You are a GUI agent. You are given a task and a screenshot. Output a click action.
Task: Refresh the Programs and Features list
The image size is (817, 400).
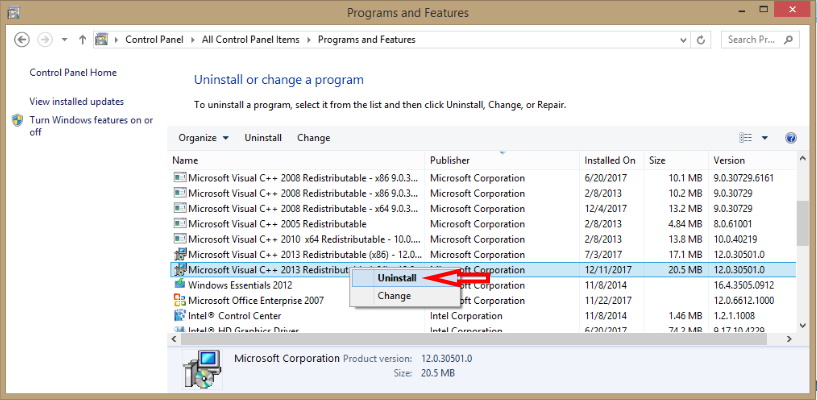pyautogui.click(x=701, y=40)
